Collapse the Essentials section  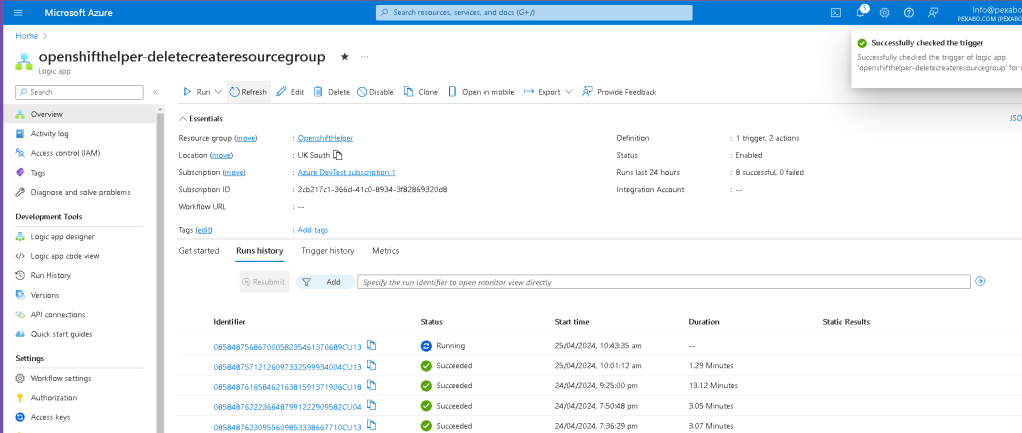click(x=201, y=119)
